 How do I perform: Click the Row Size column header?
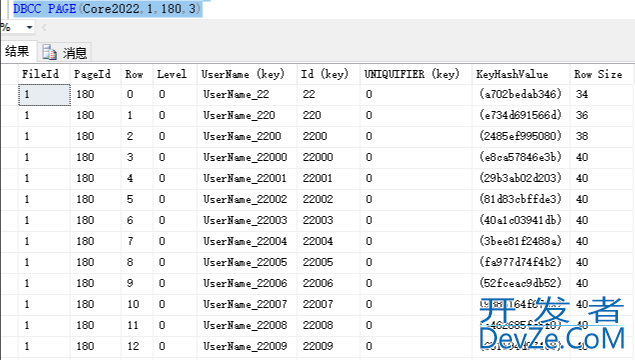click(x=602, y=74)
